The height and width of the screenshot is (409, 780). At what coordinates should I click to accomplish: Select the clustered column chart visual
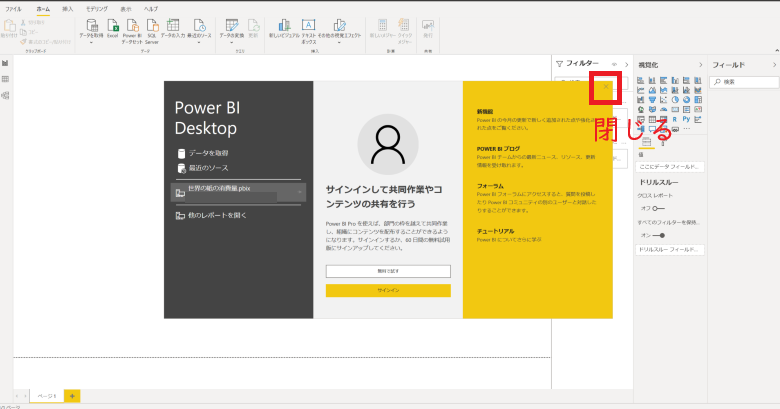(x=675, y=80)
